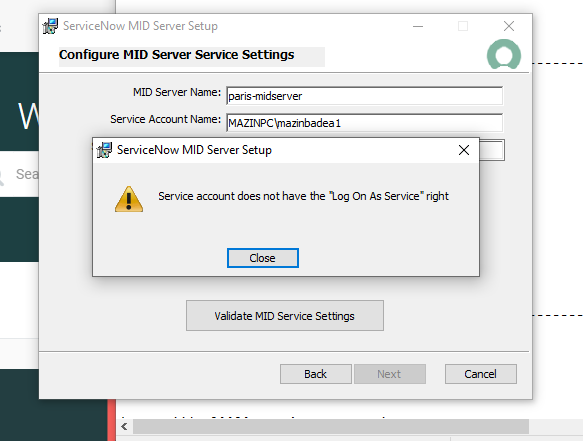The height and width of the screenshot is (441, 583).
Task: Close the main MID Server Setup window
Action: (x=509, y=26)
